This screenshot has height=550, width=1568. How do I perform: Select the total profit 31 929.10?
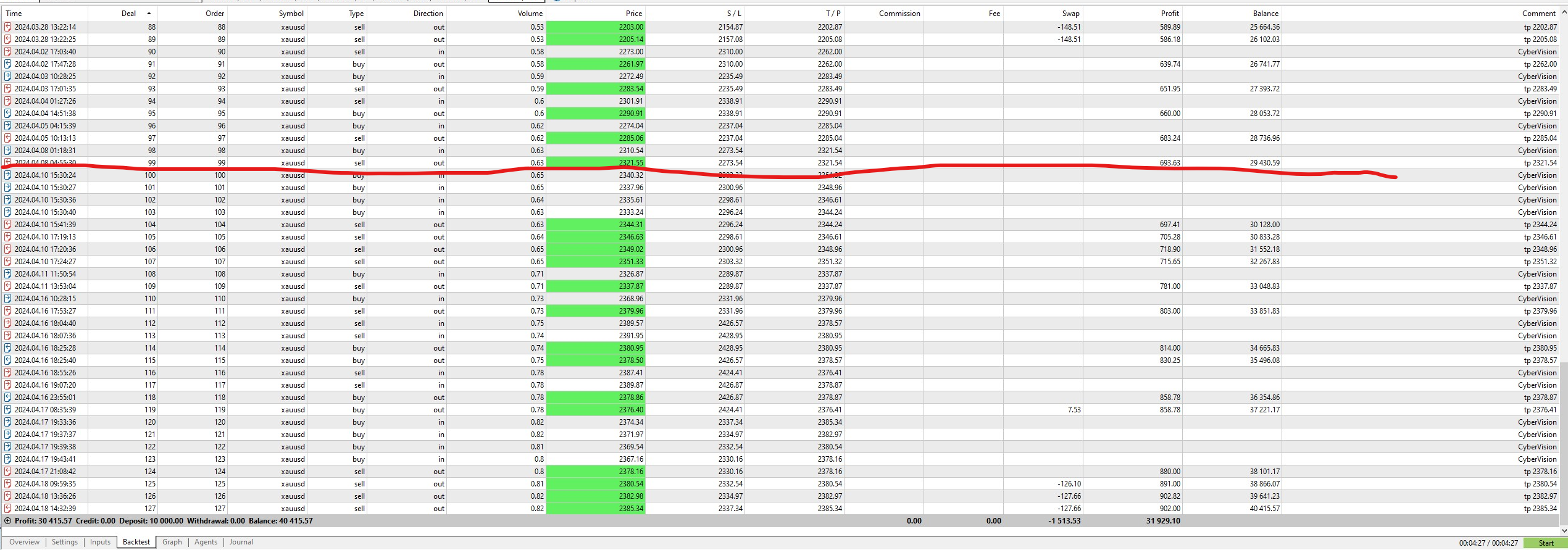tap(1163, 521)
